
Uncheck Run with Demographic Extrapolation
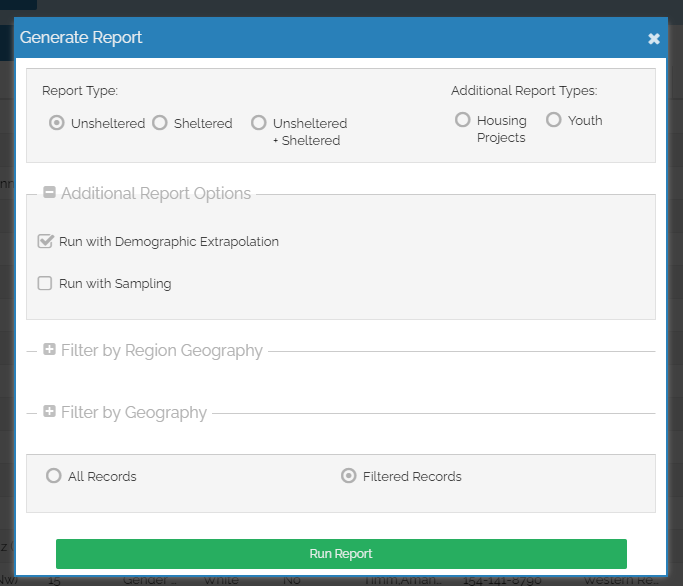(45, 241)
